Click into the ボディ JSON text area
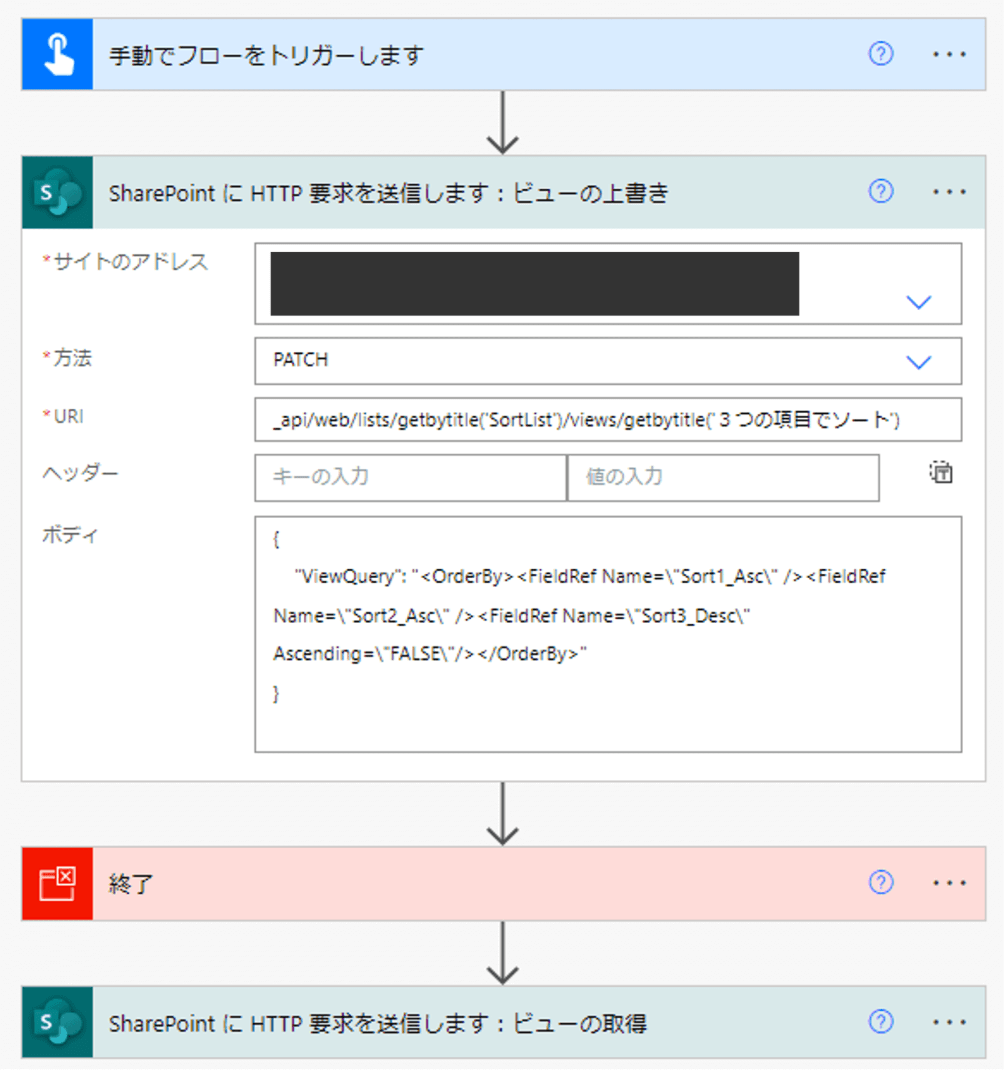1004x1070 pixels. [608, 635]
